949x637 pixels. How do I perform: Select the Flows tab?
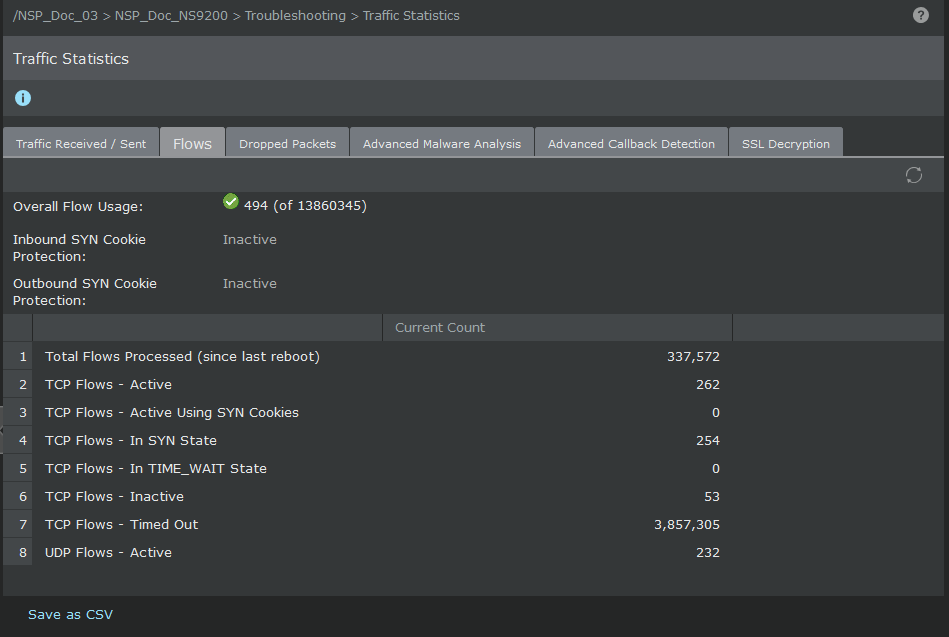pyautogui.click(x=192, y=144)
